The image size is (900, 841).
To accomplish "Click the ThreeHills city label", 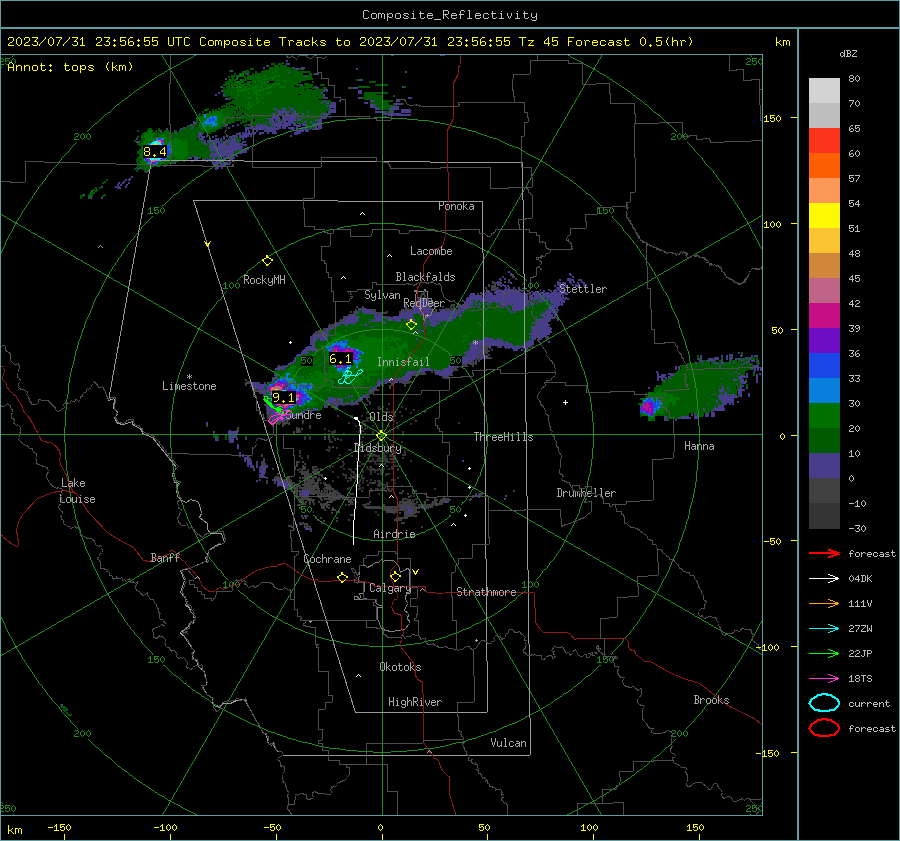I will [503, 437].
